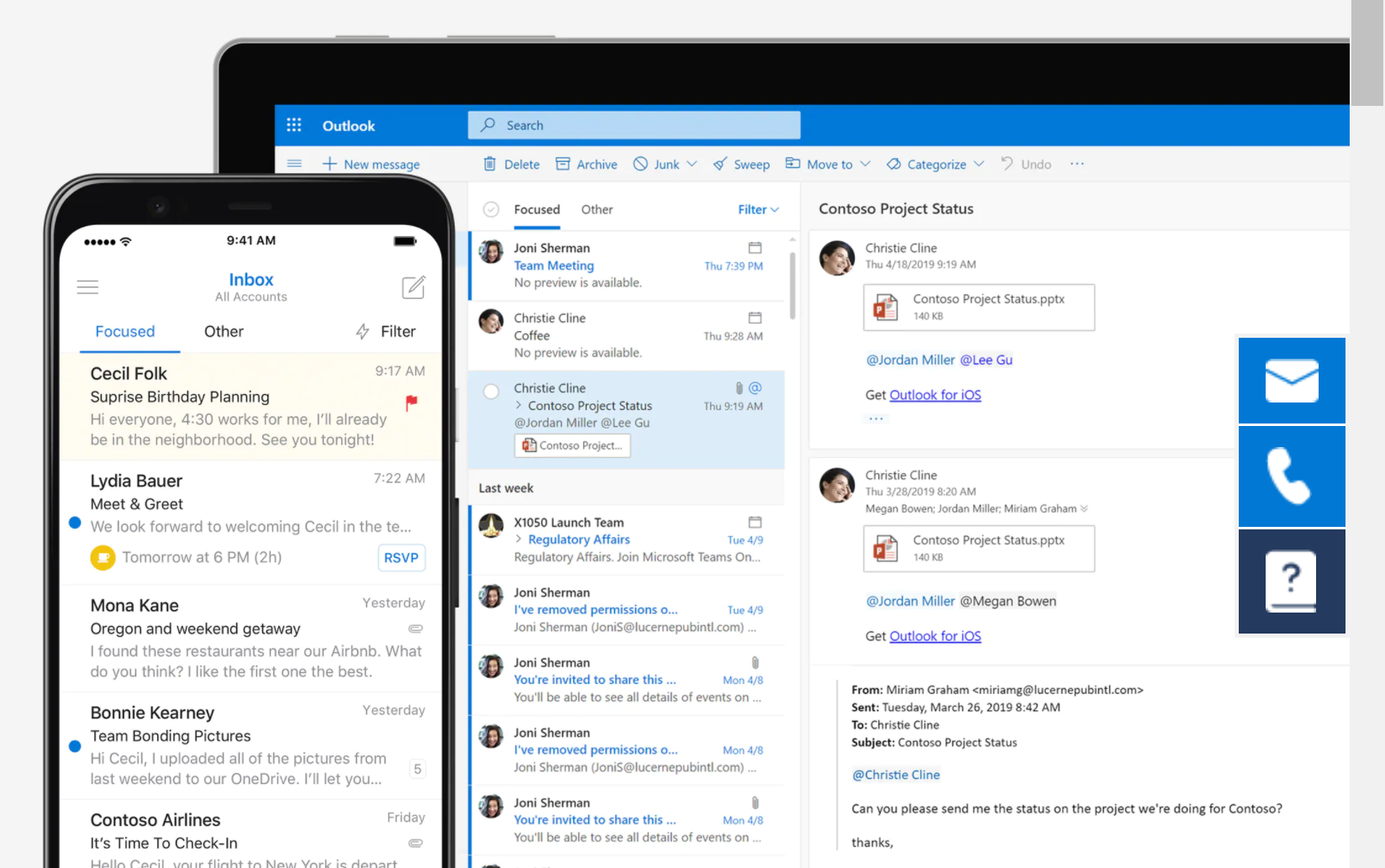Click New message in the toolbar
The height and width of the screenshot is (868, 1385).
tap(371, 164)
